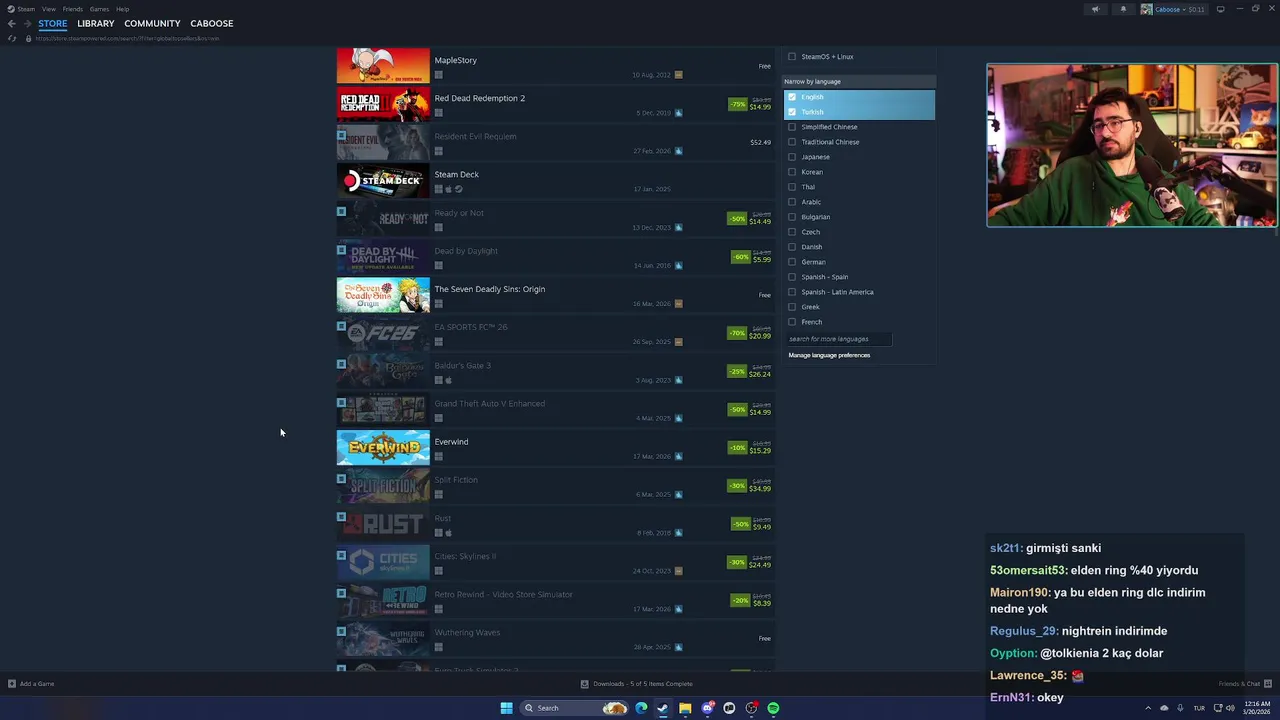Open Wuthering Waves listing
Viewport: 1280px width, 720px height.
[x=555, y=639]
